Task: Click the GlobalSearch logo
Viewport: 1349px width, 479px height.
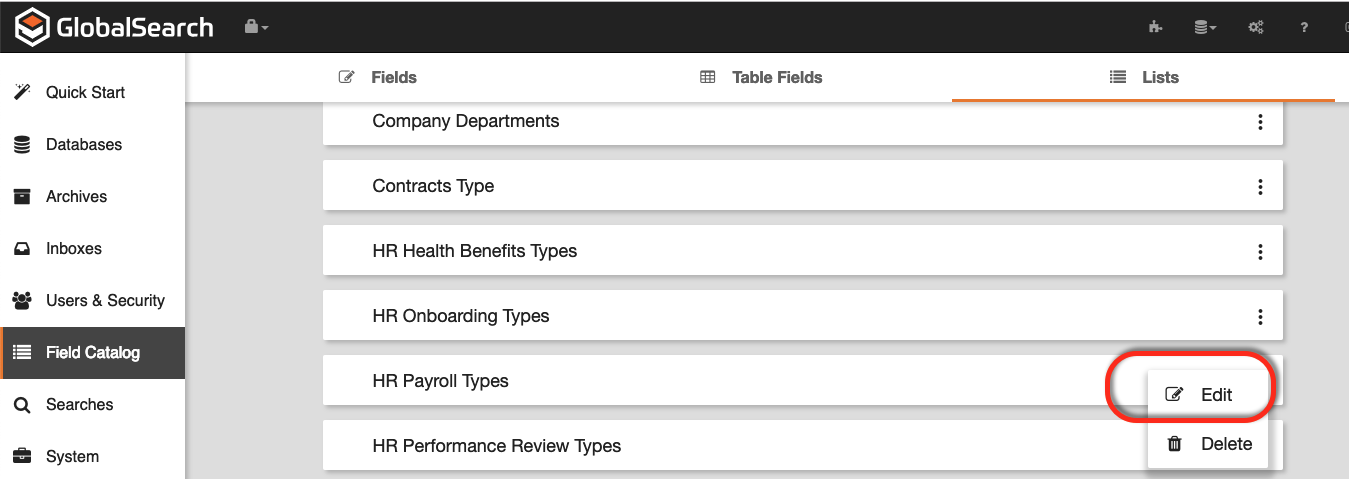Action: coord(114,27)
